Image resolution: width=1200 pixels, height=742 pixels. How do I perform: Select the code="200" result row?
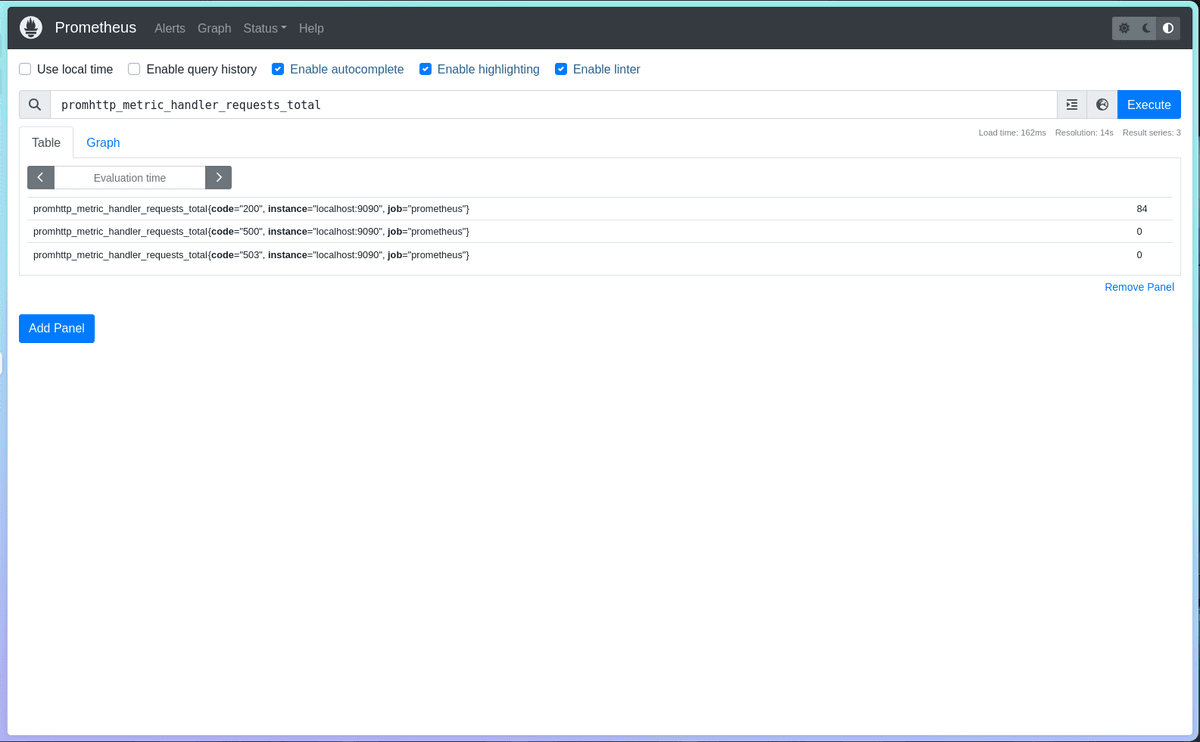(x=600, y=209)
